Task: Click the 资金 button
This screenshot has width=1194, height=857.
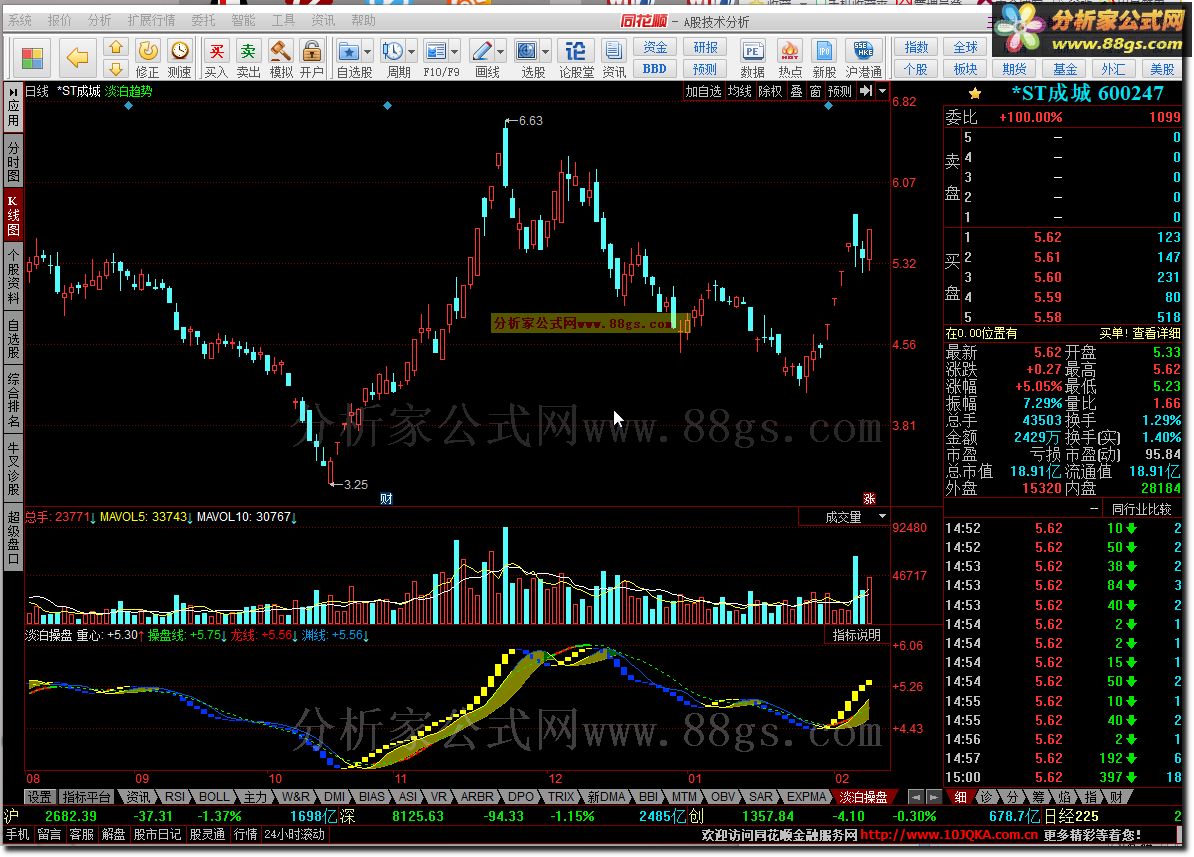Action: (x=655, y=47)
